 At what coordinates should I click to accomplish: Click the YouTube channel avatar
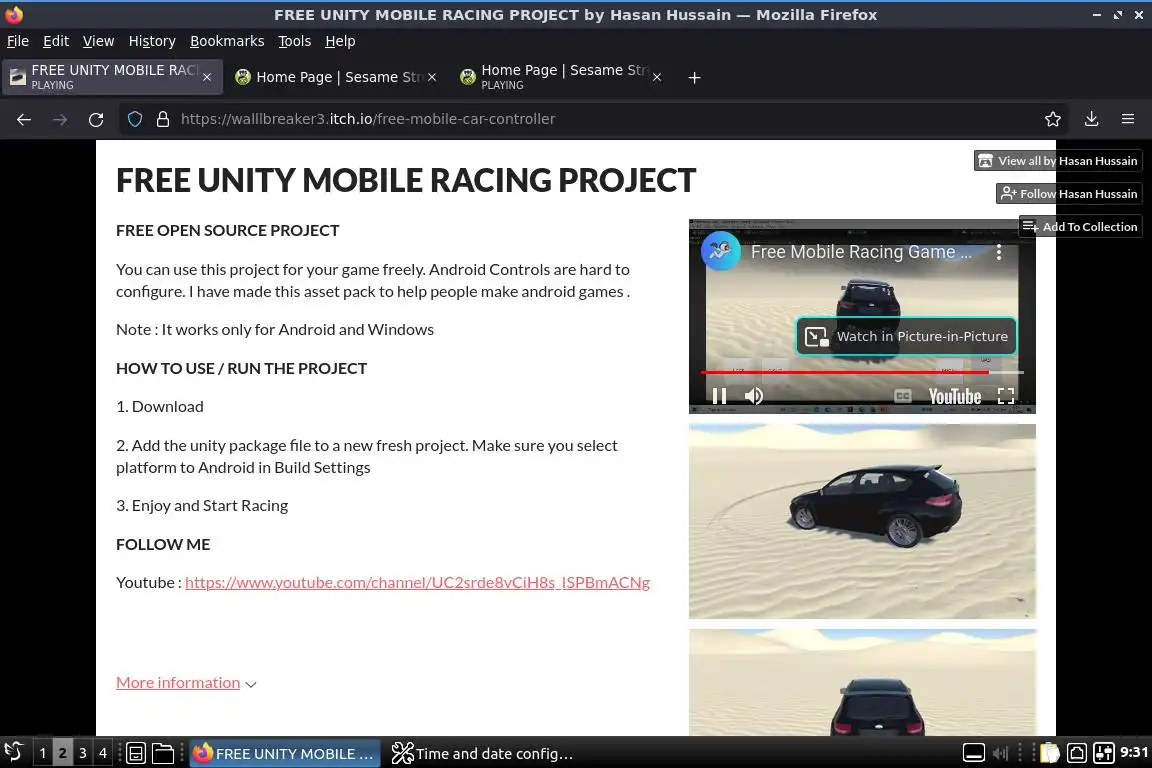point(721,251)
